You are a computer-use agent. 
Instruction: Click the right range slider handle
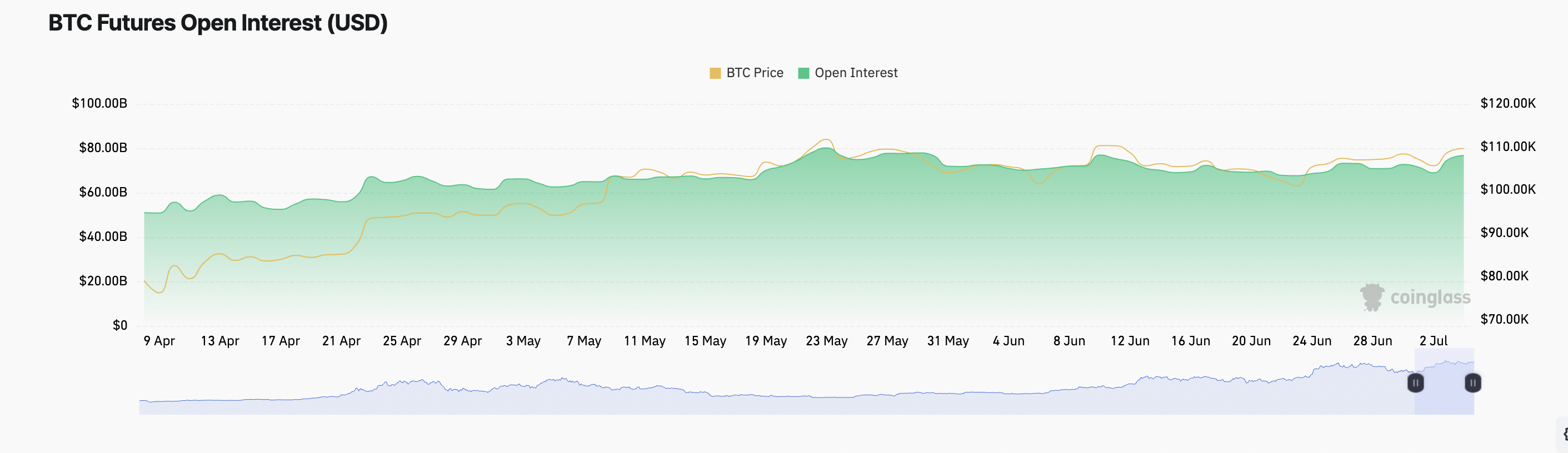tap(1472, 383)
